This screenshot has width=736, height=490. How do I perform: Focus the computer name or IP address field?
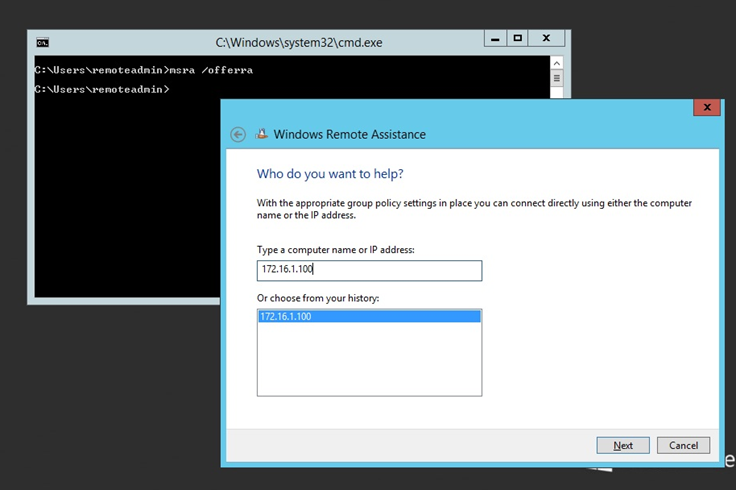pos(369,270)
